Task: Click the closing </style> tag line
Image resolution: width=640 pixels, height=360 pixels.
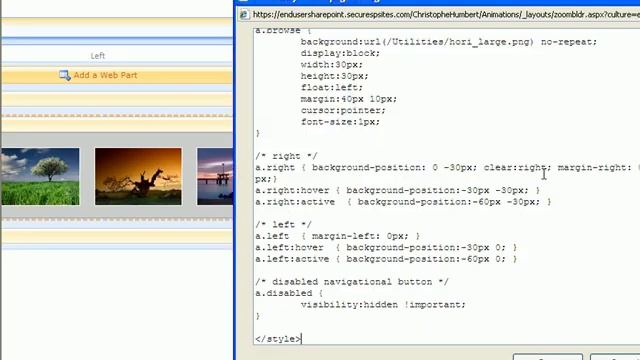Action: (x=278, y=339)
